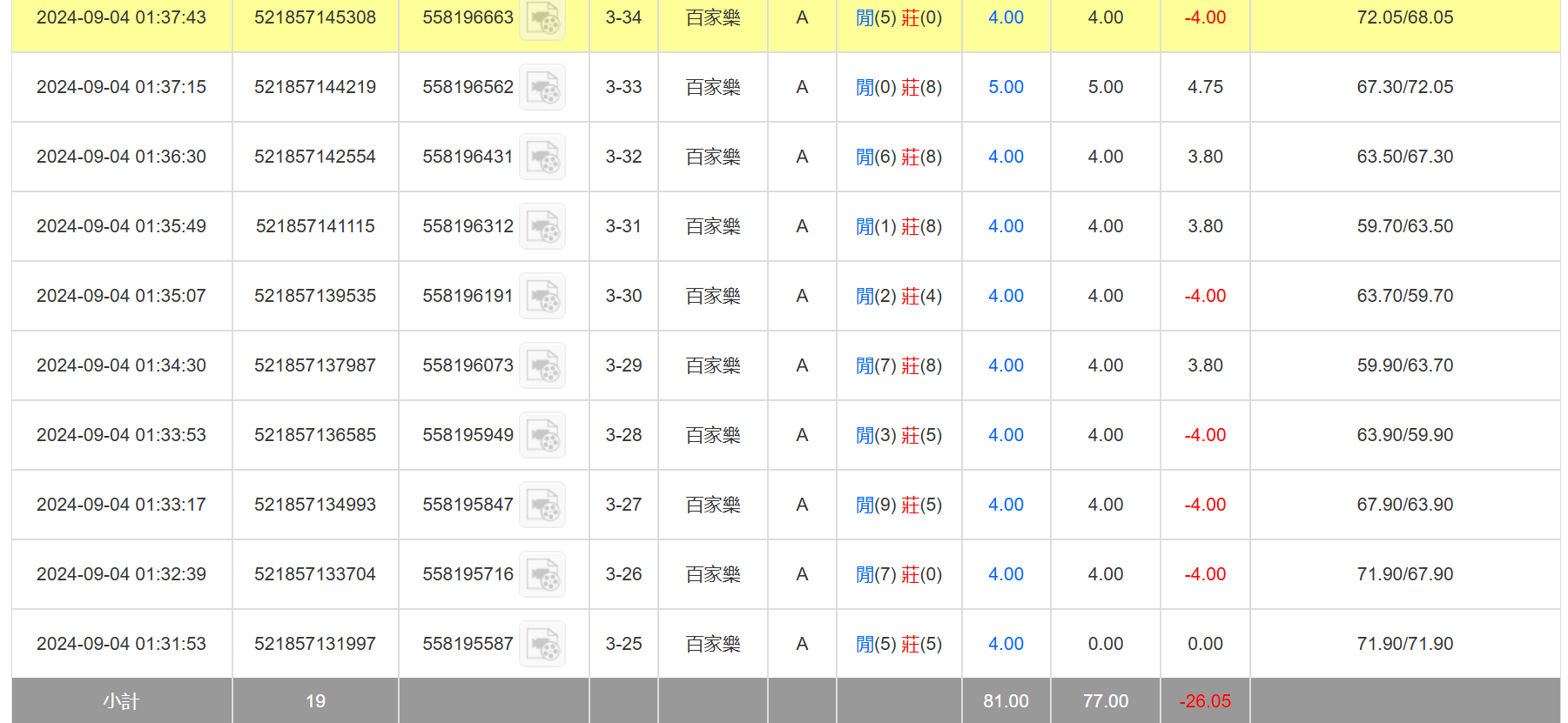
Task: View the replay for round 558196191
Action: (x=542, y=296)
